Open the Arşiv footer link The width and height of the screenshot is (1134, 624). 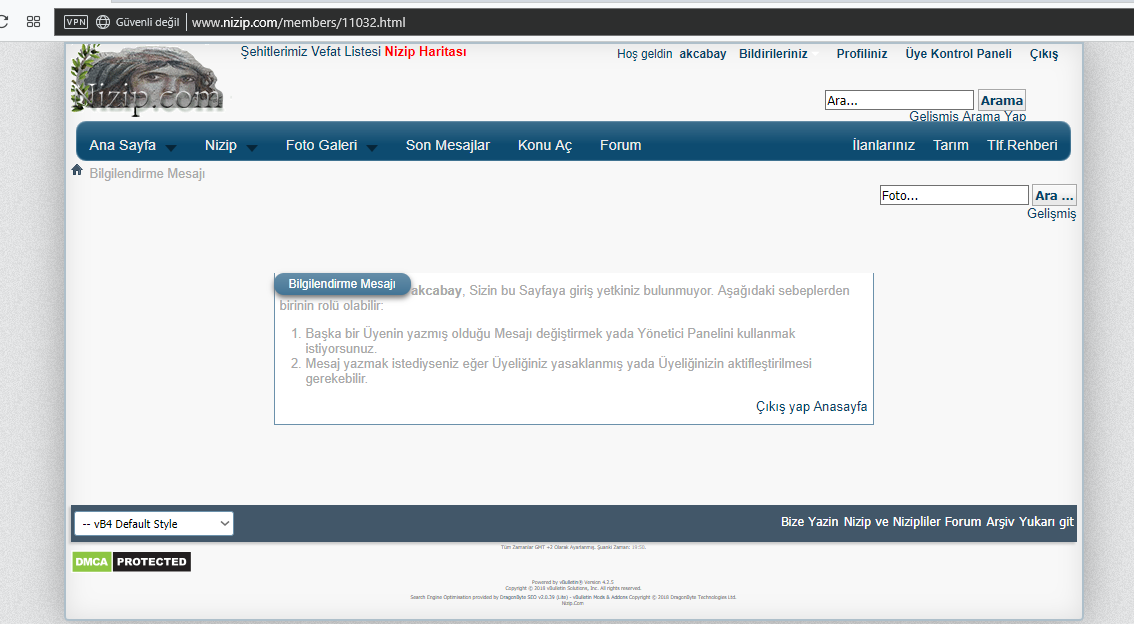(x=1000, y=522)
